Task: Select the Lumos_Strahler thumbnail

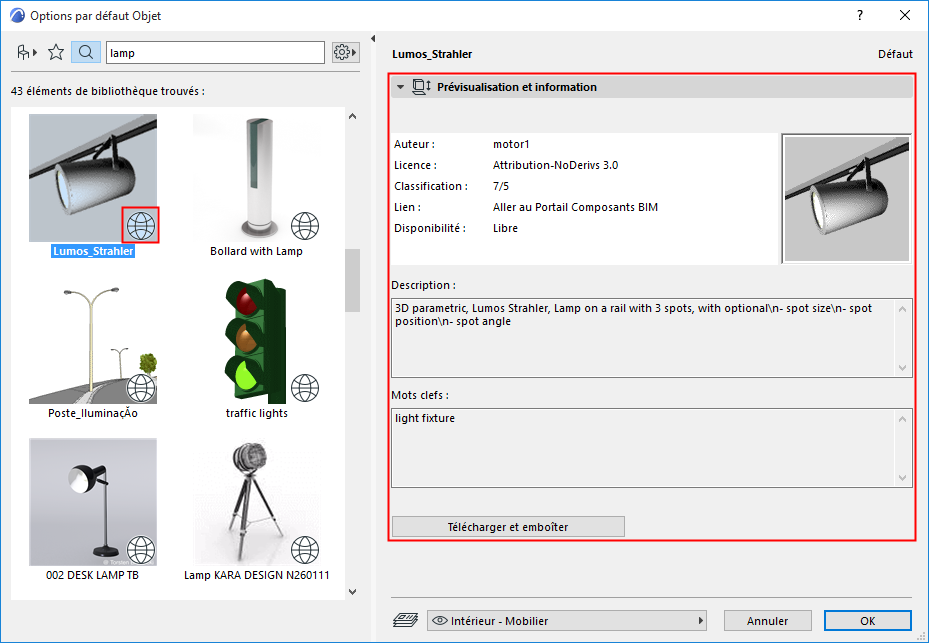Action: [93, 178]
